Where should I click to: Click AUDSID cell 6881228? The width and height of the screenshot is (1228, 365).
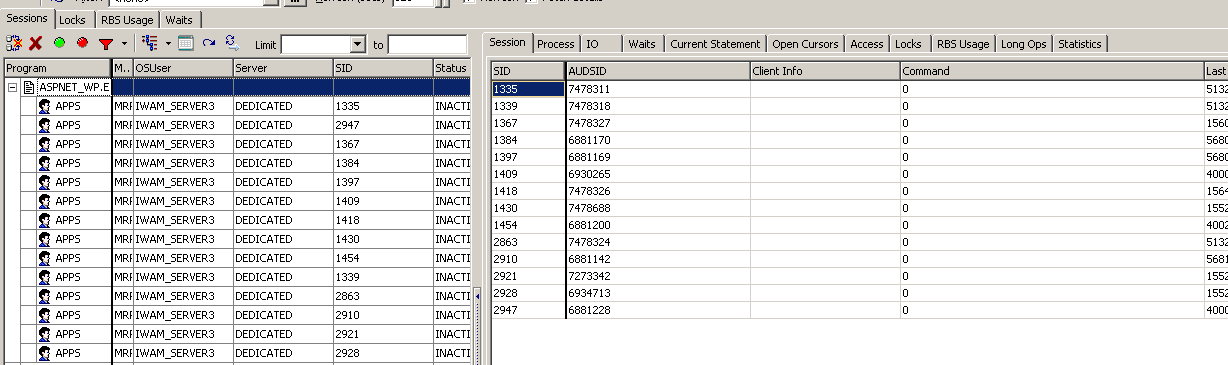(x=658, y=311)
